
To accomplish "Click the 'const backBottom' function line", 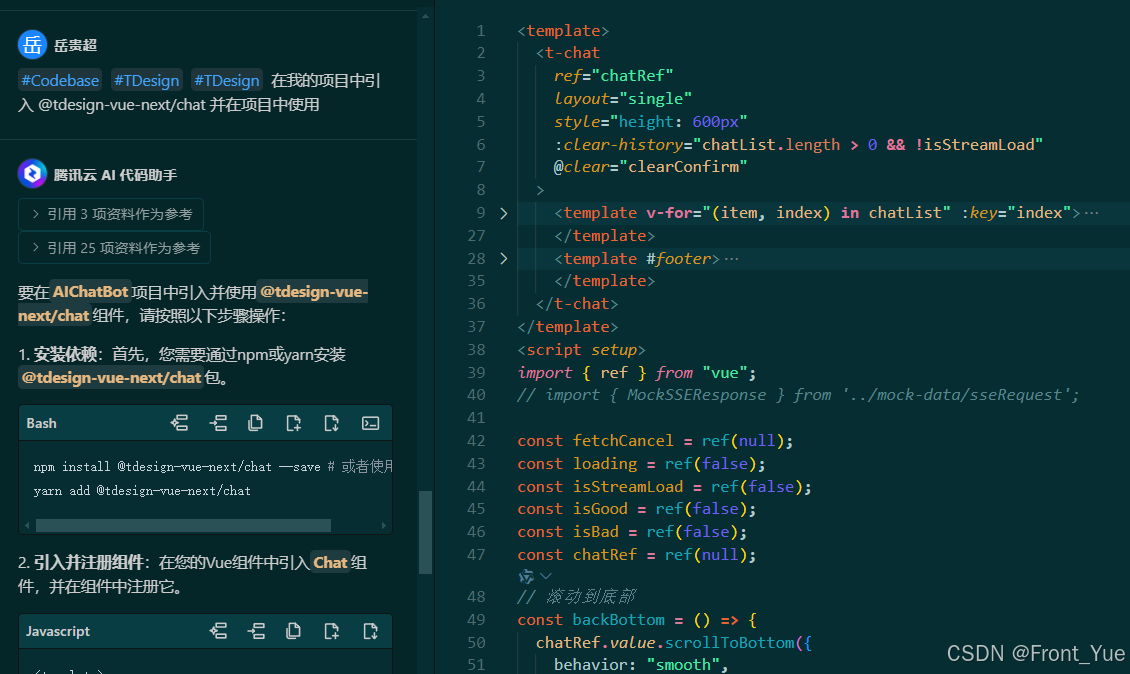I will pos(637,620).
